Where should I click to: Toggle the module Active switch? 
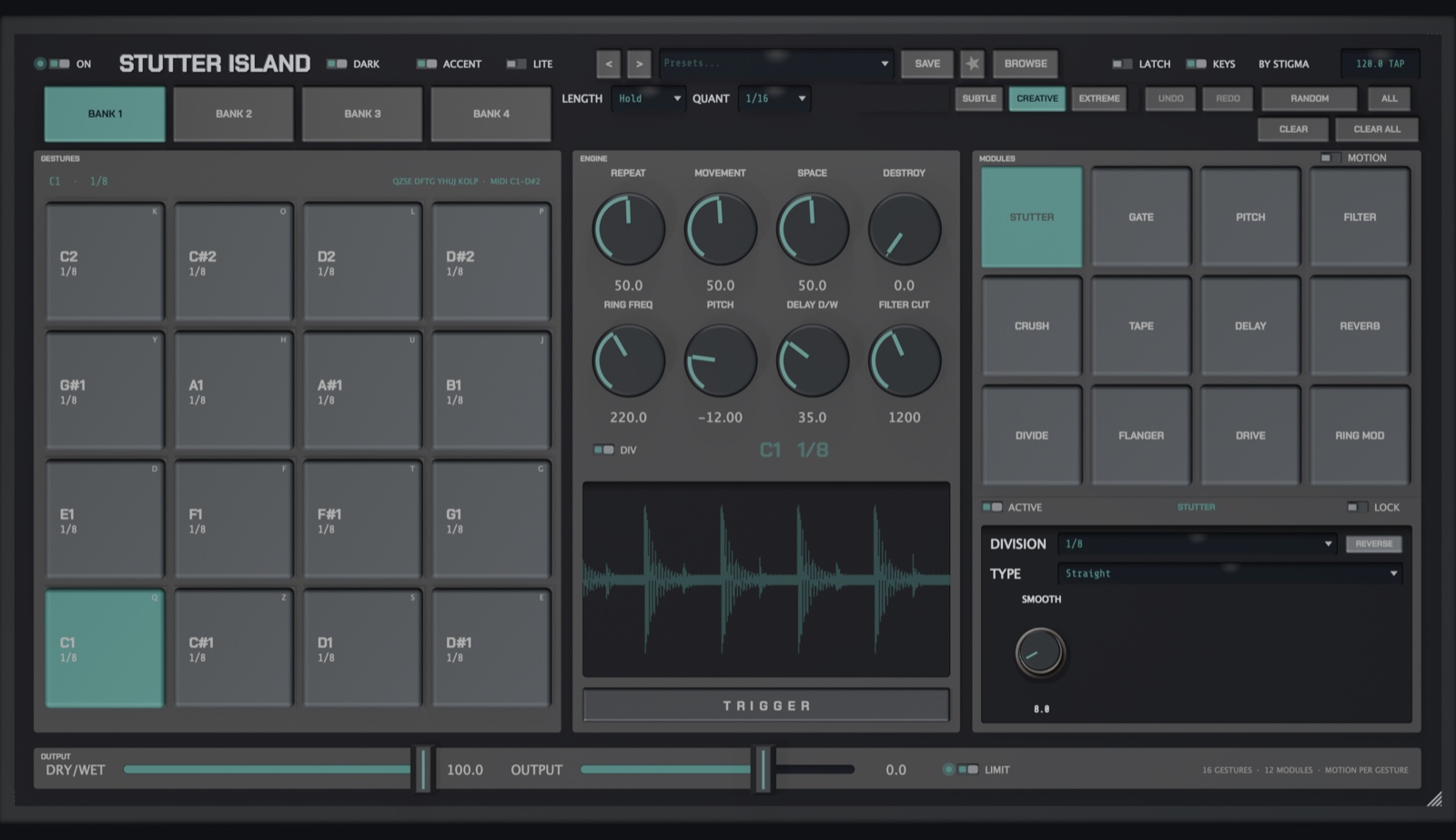coord(992,507)
